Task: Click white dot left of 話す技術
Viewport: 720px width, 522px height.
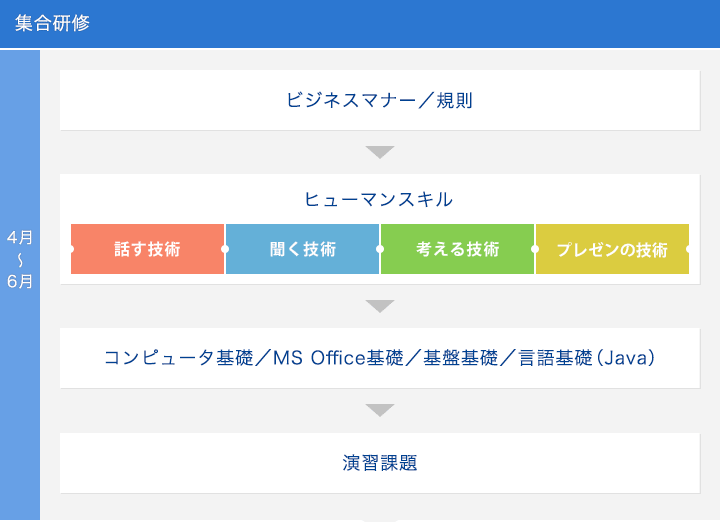Action: click(71, 249)
